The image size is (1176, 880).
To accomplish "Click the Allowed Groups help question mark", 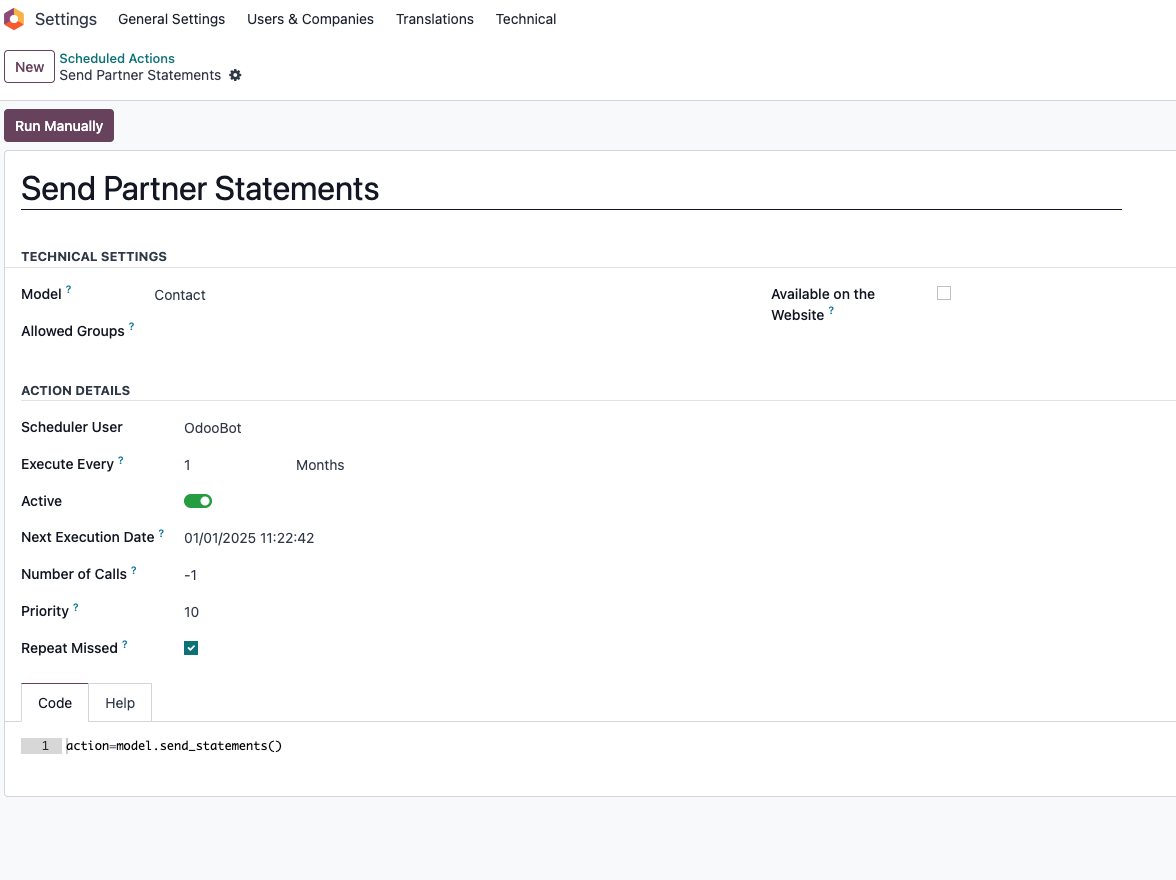I will pyautogui.click(x=131, y=326).
